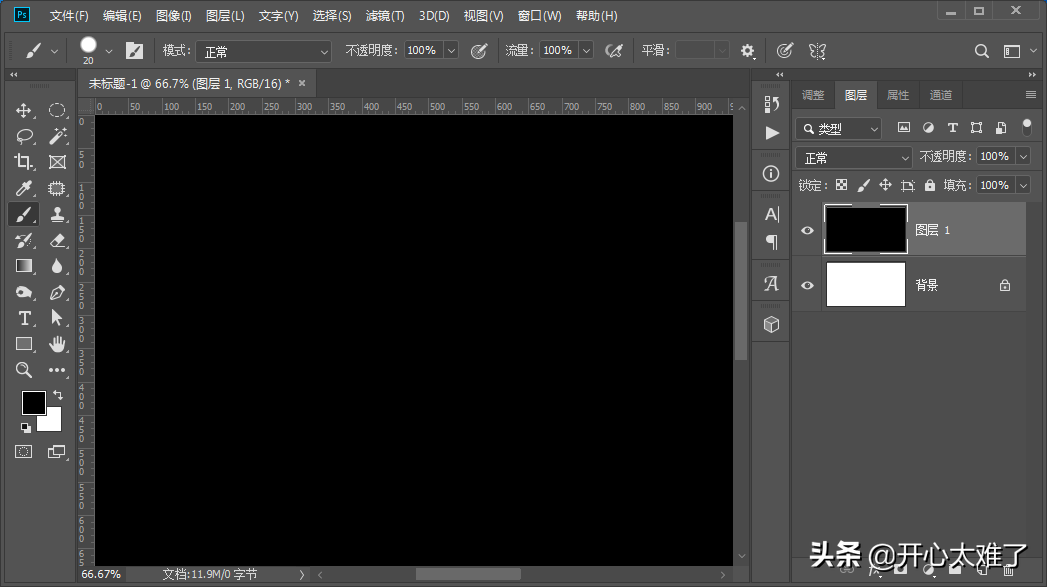Select the Move tool
Screen dimensions: 1047x587
(24, 110)
